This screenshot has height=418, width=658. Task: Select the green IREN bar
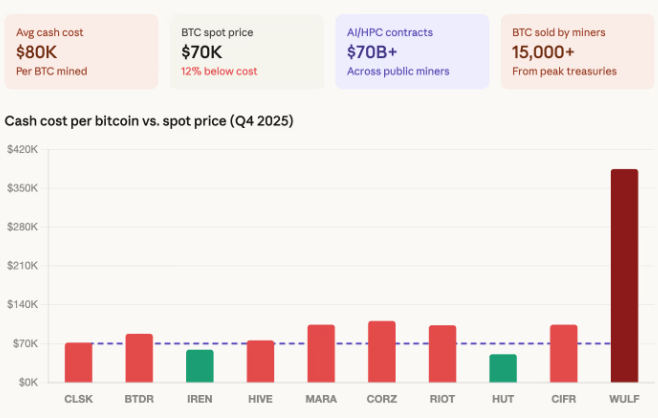[x=200, y=366]
